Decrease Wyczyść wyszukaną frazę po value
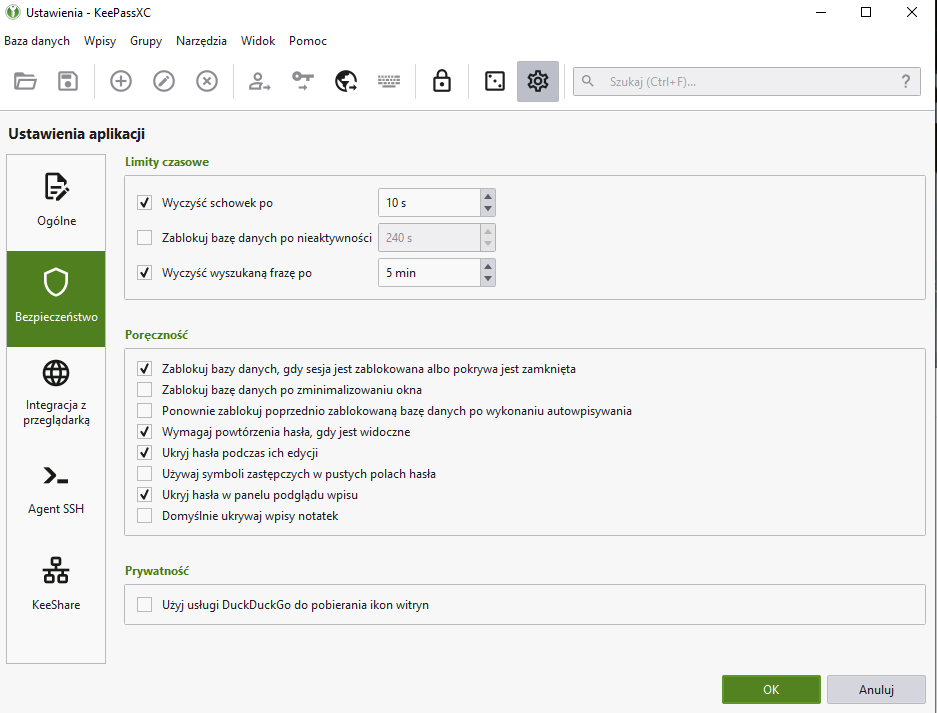937x713 pixels. [x=488, y=279]
